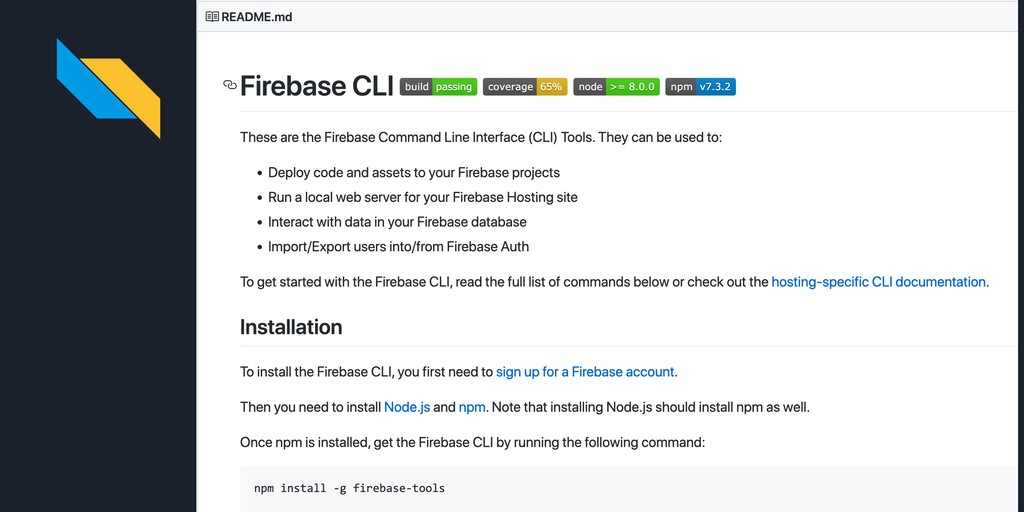
Task: Click the node >= 8.0.0 badge
Action: (x=616, y=87)
